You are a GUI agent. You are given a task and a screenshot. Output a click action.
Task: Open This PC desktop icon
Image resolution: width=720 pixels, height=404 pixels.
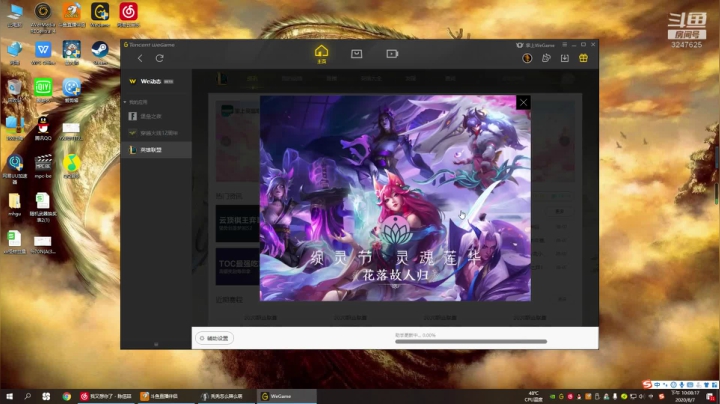click(x=15, y=16)
